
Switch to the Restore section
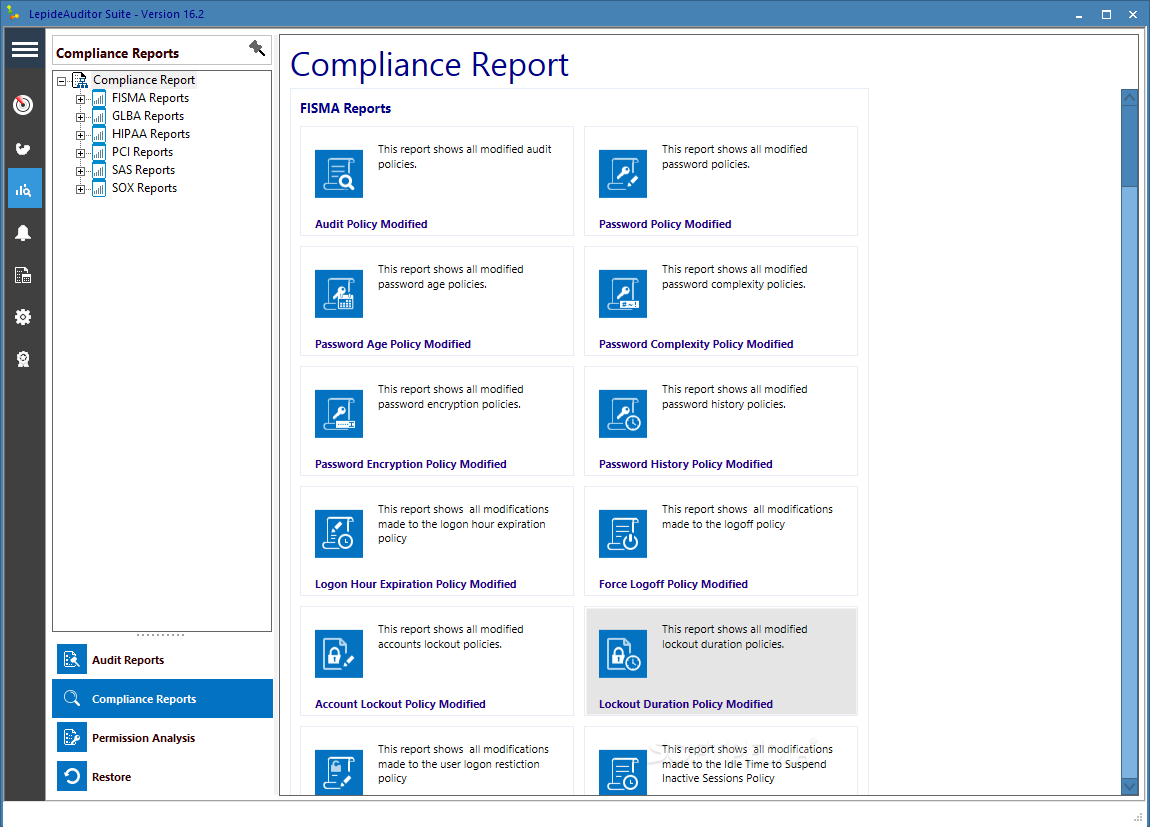pos(162,776)
